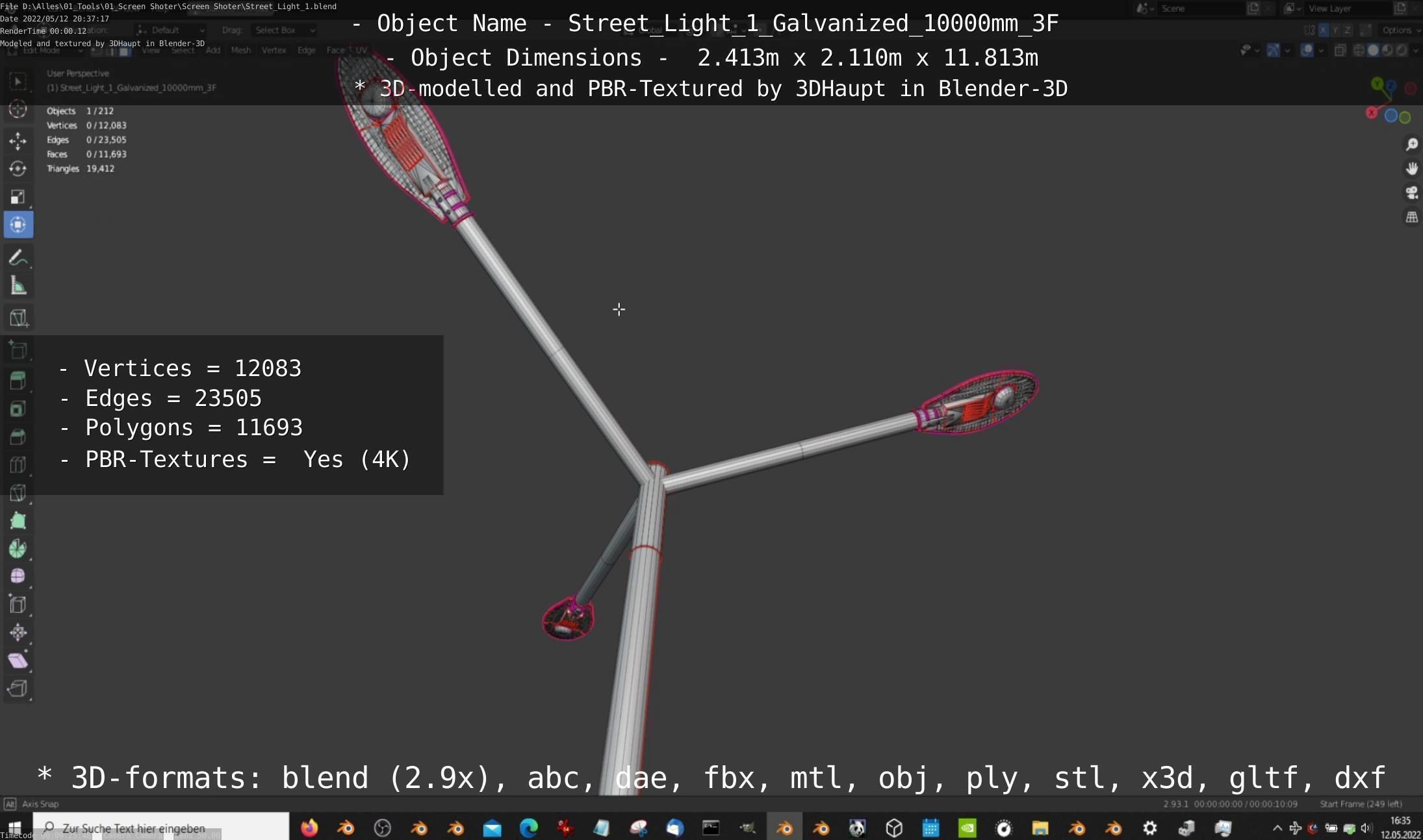The height and width of the screenshot is (840, 1423).
Task: Open Firefox from the taskbar
Action: click(309, 828)
